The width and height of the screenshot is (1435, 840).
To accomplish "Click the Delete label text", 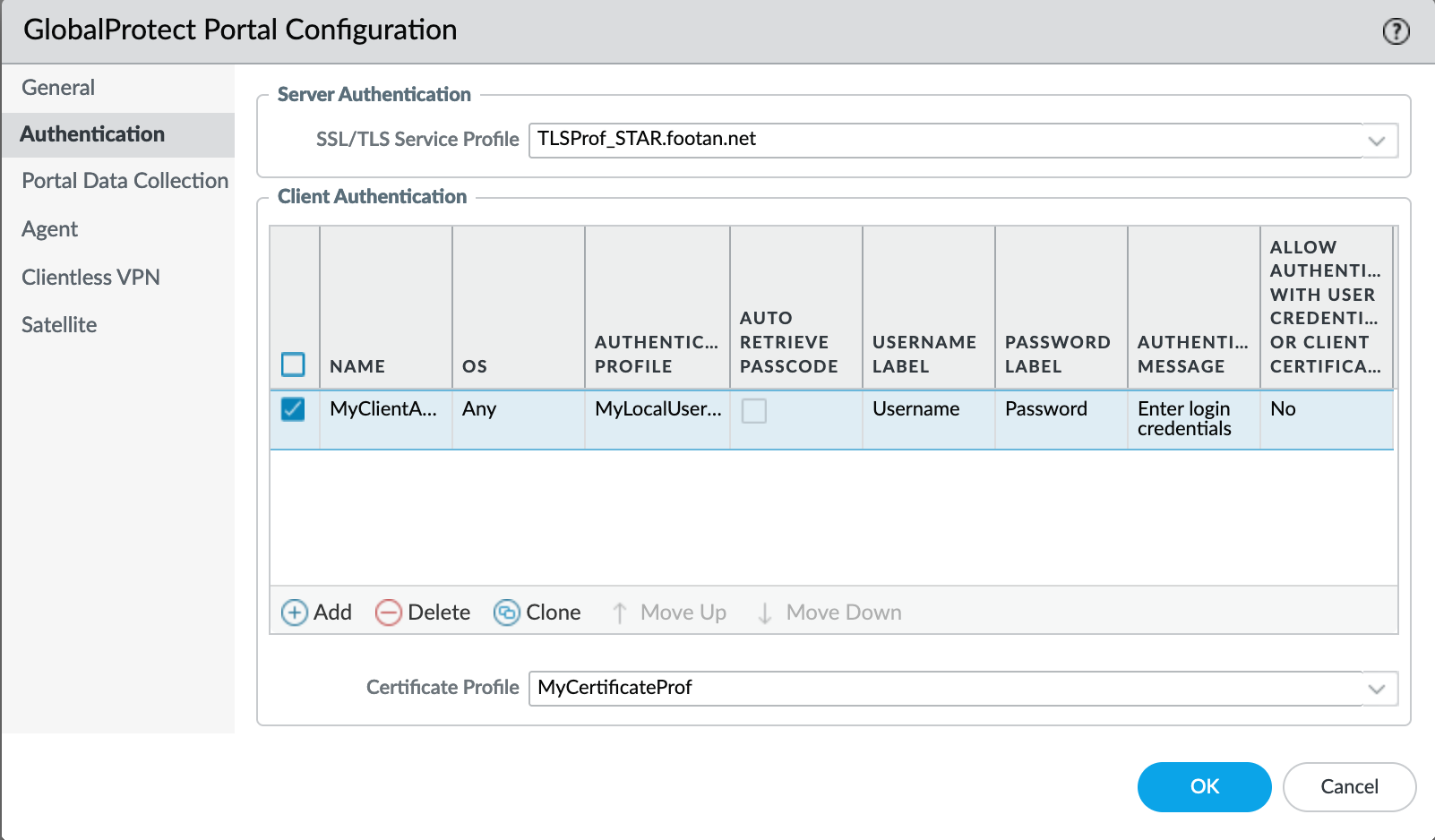I will pyautogui.click(x=439, y=613).
